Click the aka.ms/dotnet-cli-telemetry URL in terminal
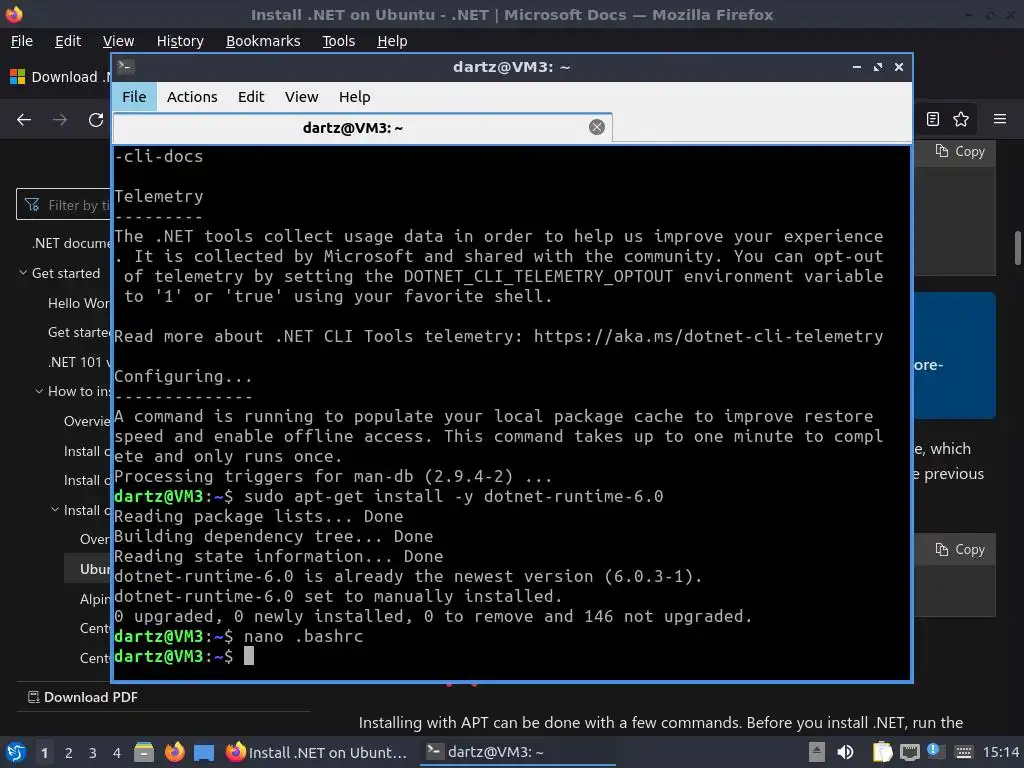The image size is (1024, 768). pos(708,336)
